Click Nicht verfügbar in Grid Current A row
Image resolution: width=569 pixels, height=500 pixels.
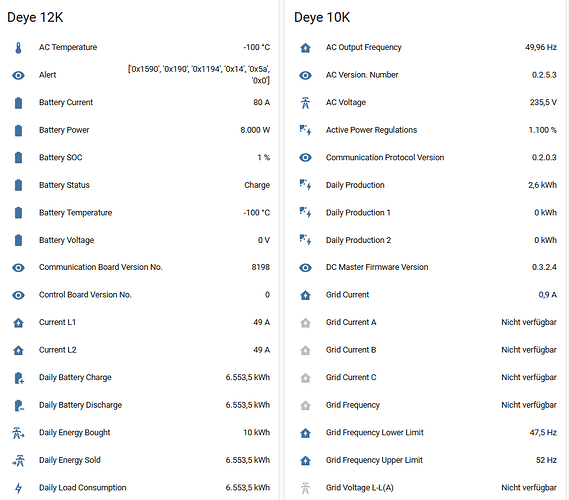[x=529, y=322]
